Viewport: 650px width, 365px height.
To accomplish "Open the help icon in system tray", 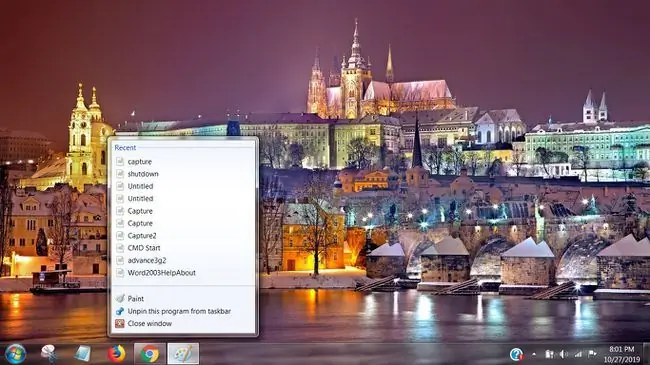I will coord(516,354).
